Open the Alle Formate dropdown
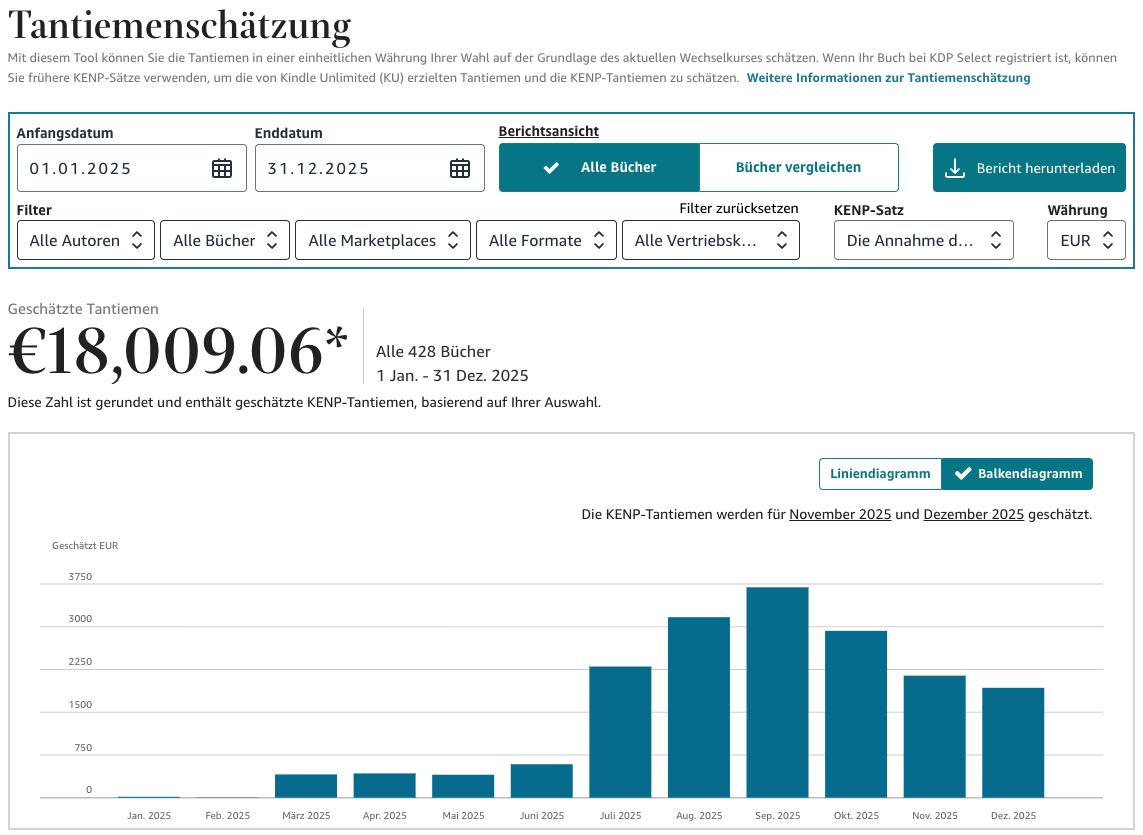Screen dimensions: 1143x835 (546, 240)
